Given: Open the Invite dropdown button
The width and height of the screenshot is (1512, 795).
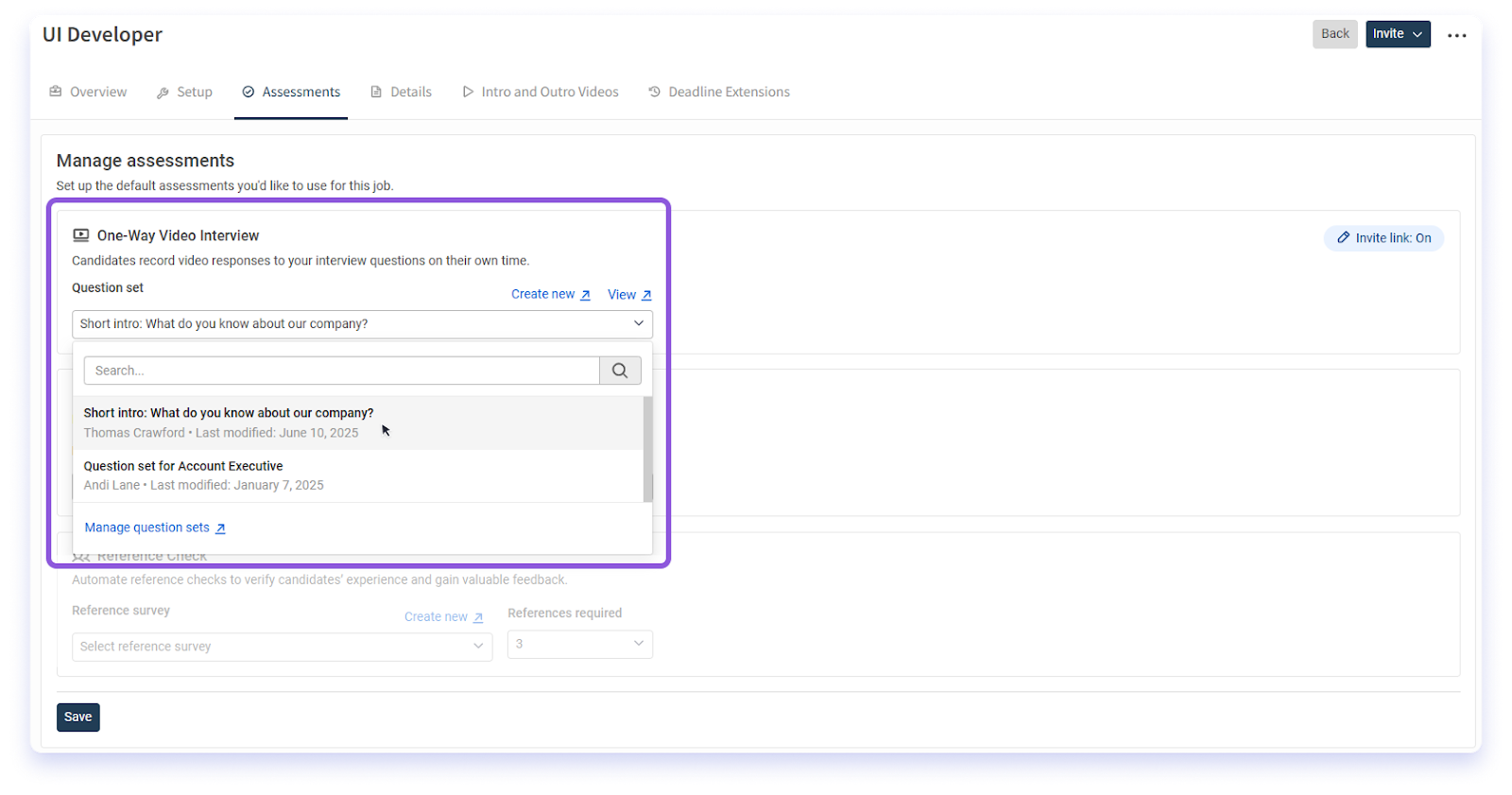Looking at the screenshot, I should coord(1398,34).
